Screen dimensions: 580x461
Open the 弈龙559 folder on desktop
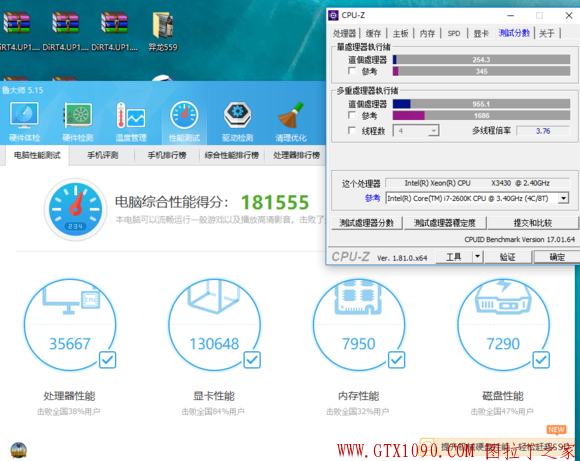(x=163, y=31)
